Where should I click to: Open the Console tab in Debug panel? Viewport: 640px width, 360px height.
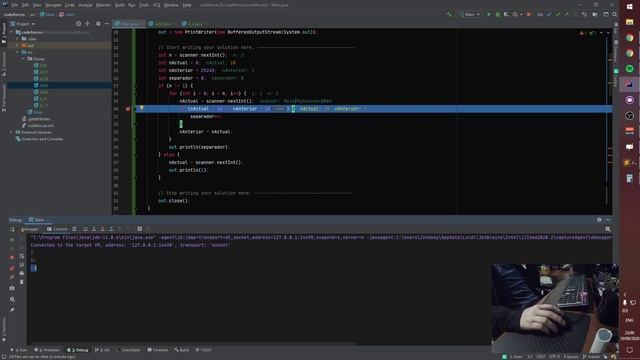[57, 229]
